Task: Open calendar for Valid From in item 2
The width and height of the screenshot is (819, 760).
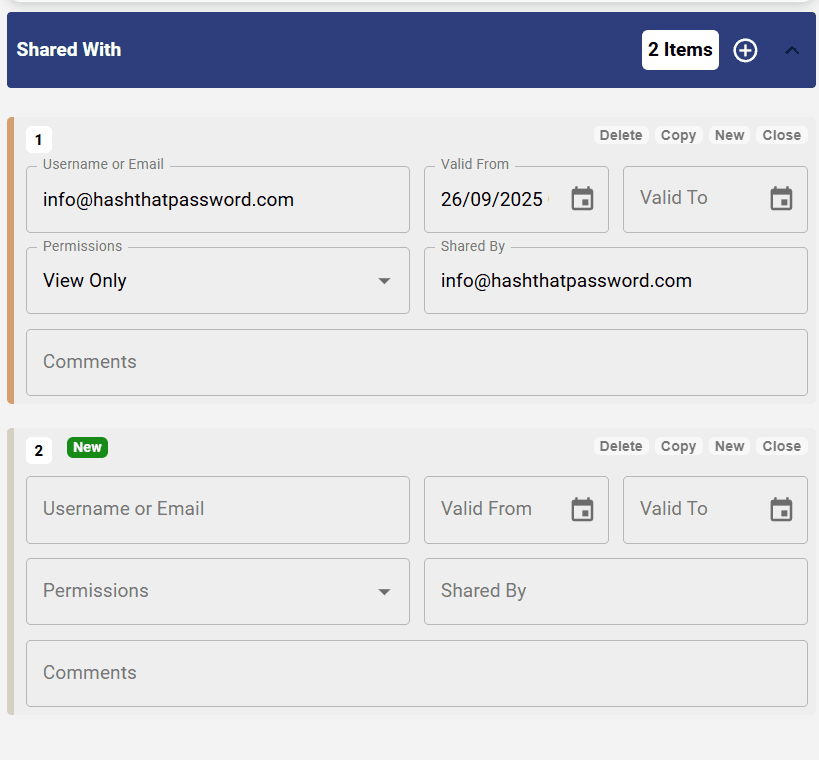Action: pyautogui.click(x=582, y=510)
